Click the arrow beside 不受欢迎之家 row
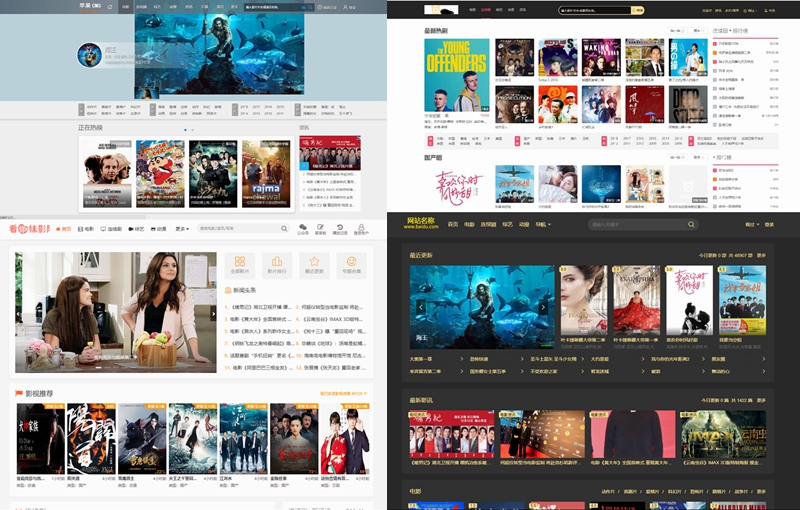The image size is (800, 510). pos(583,371)
